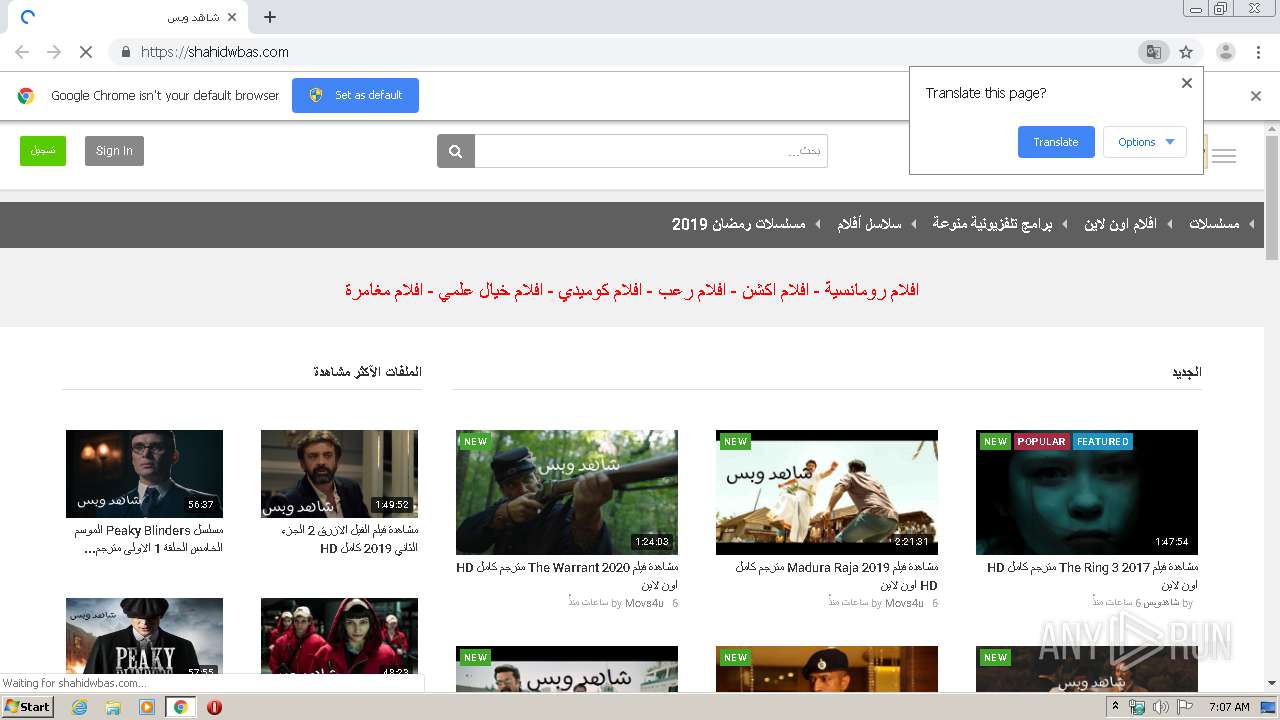Click Madura Raja 2019 title link
This screenshot has height=720, width=1280.
[x=837, y=576]
